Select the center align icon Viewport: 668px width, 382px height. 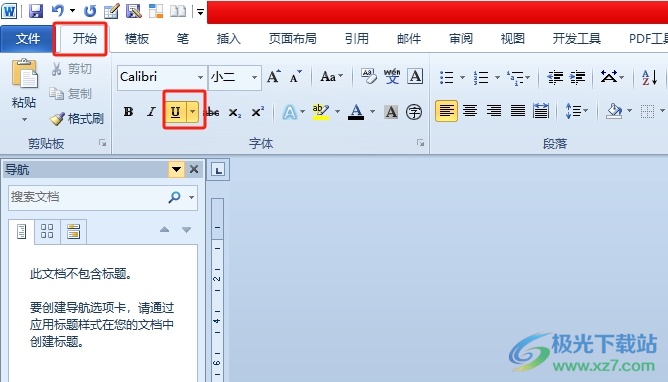(x=470, y=111)
